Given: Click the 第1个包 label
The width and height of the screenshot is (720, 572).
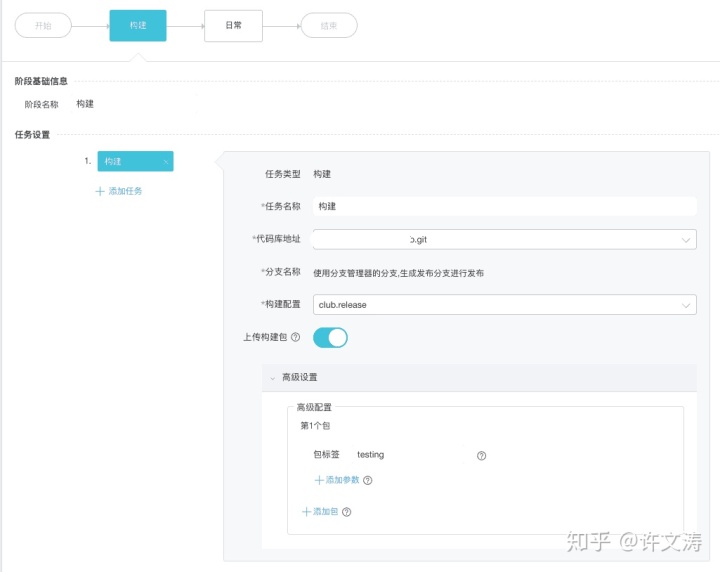Looking at the screenshot, I should [315, 426].
